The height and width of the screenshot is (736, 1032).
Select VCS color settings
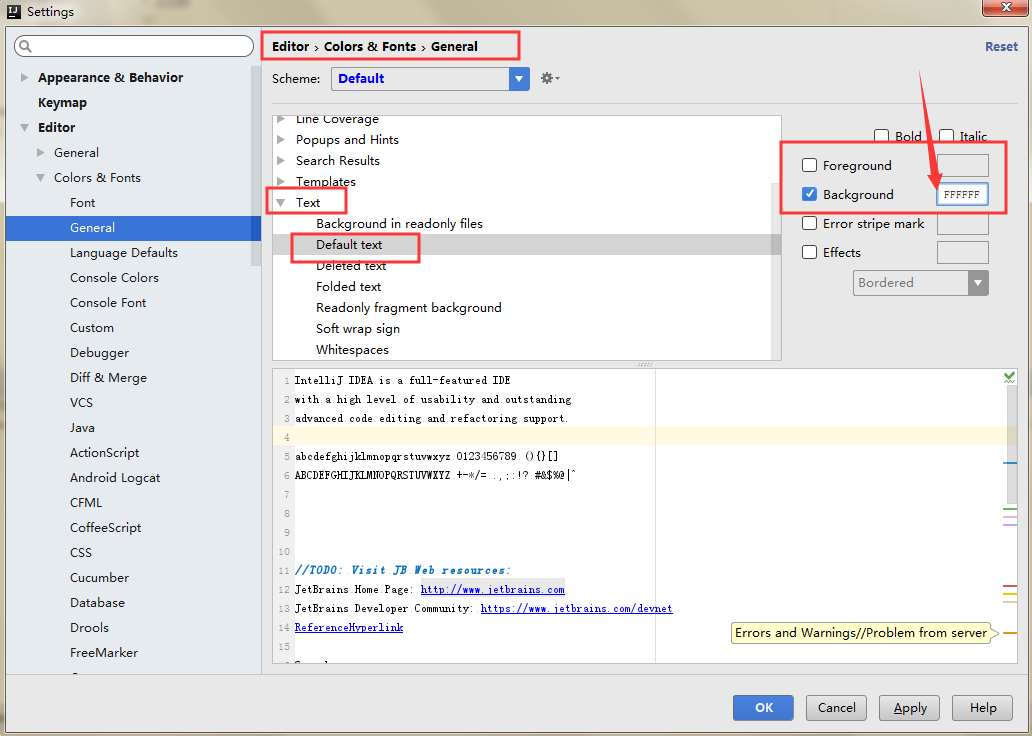(x=82, y=402)
